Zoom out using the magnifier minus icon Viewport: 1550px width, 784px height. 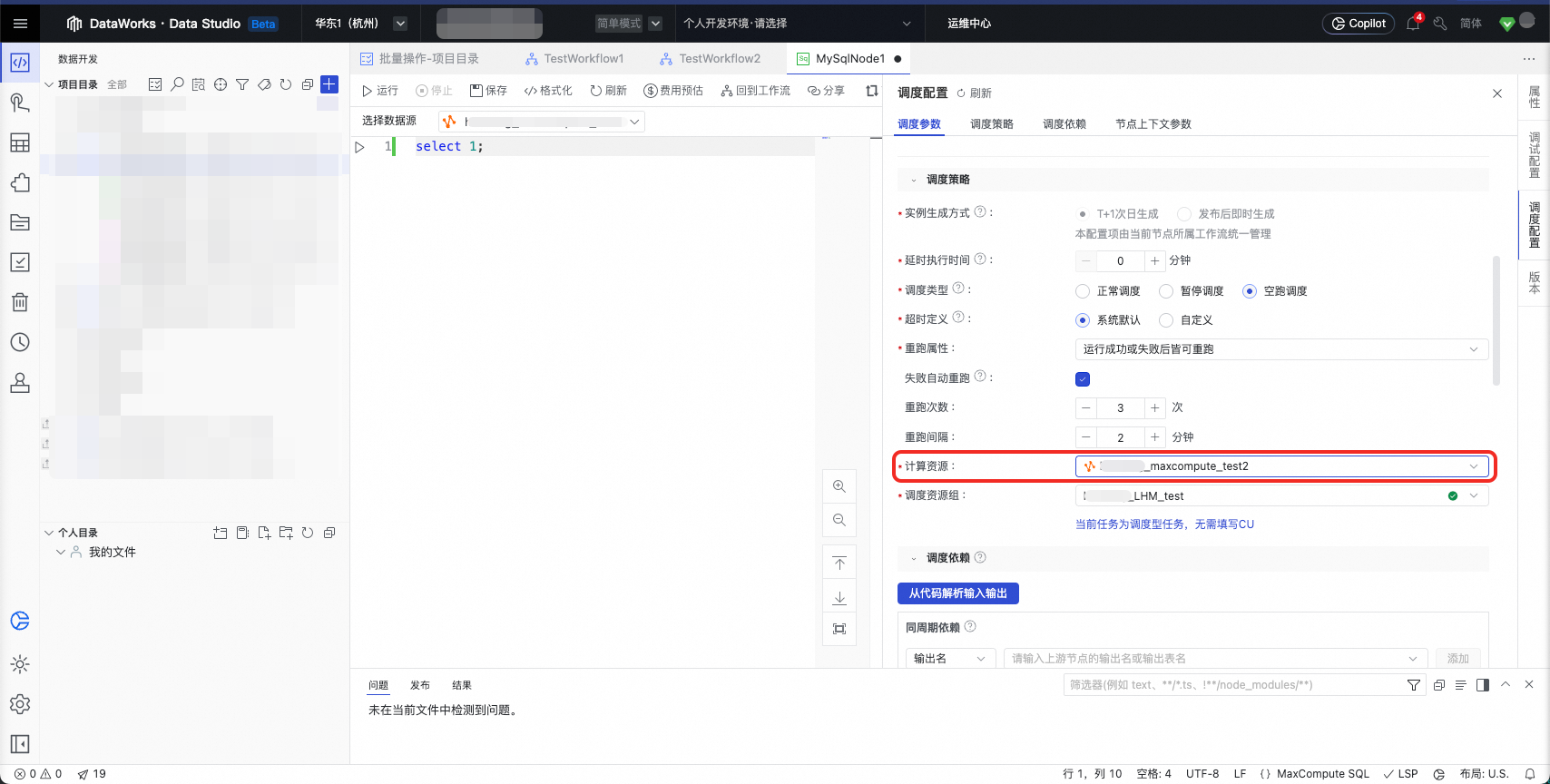[x=839, y=520]
